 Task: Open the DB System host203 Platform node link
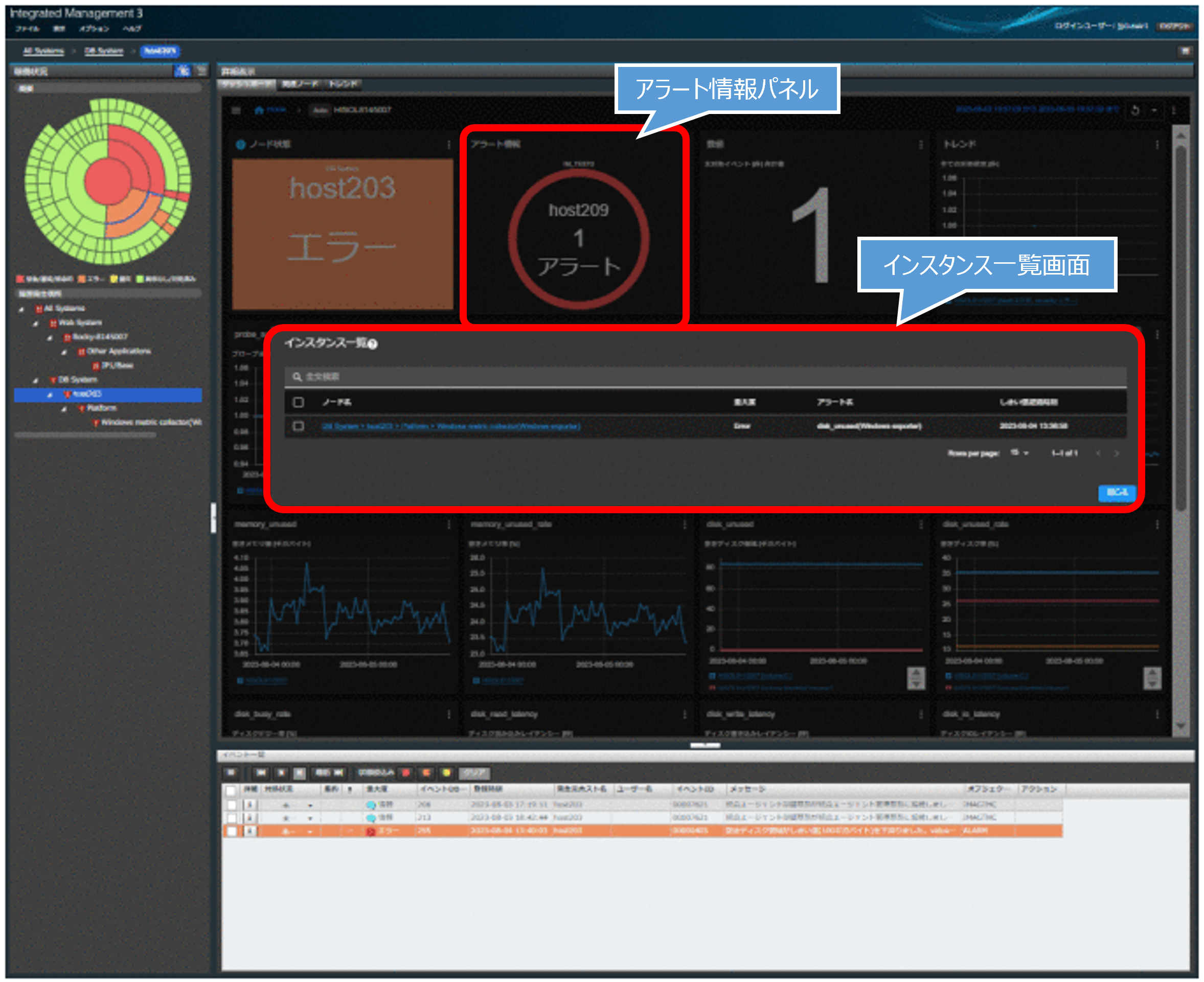click(x=451, y=427)
